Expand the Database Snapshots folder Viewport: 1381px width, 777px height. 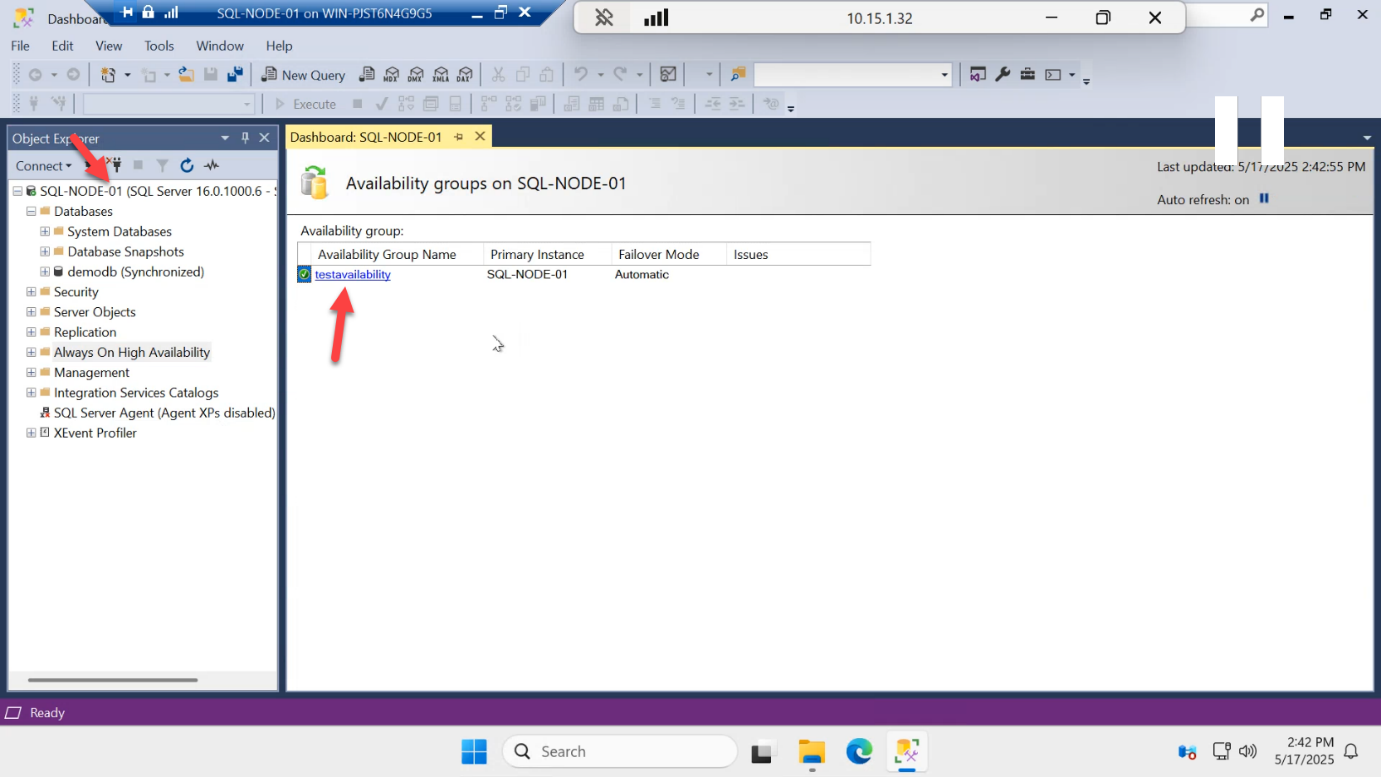(45, 251)
